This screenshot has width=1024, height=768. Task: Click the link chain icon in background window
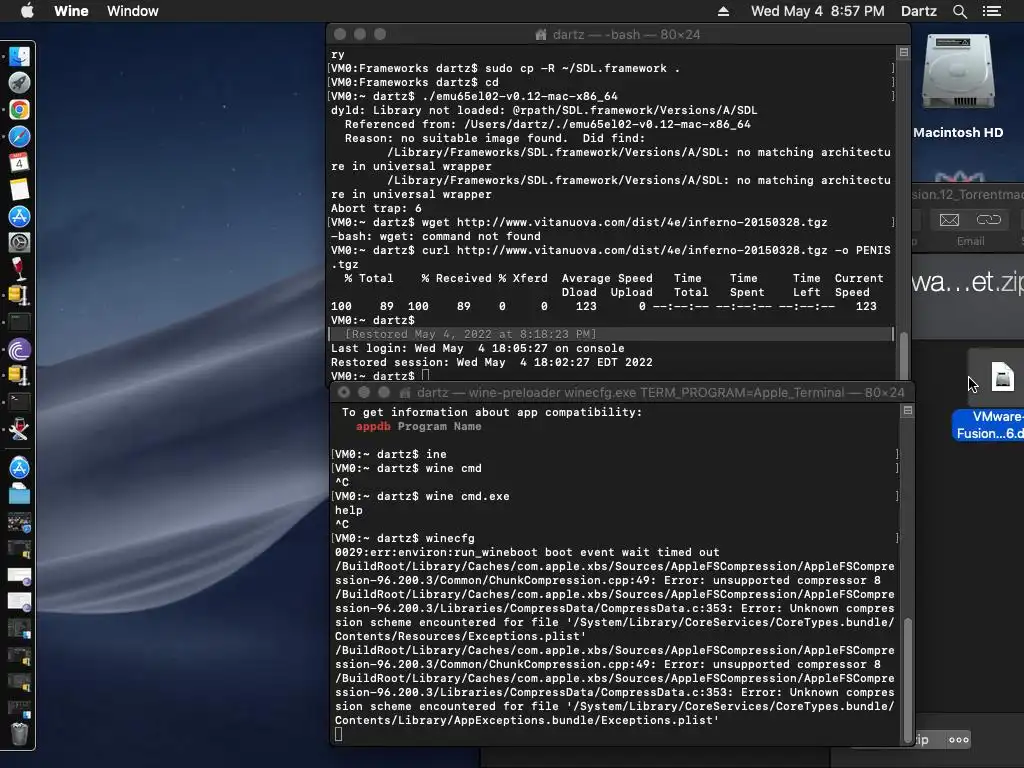tap(989, 220)
